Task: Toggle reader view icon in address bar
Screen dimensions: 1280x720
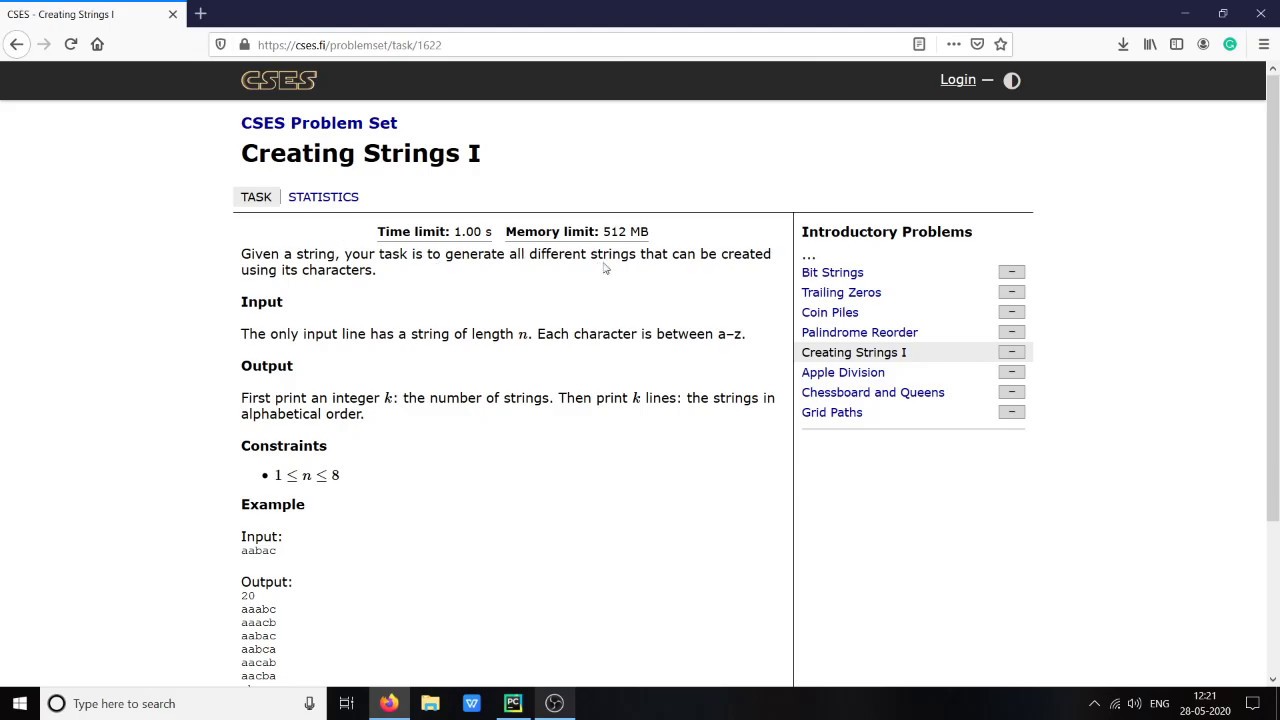Action: (919, 44)
